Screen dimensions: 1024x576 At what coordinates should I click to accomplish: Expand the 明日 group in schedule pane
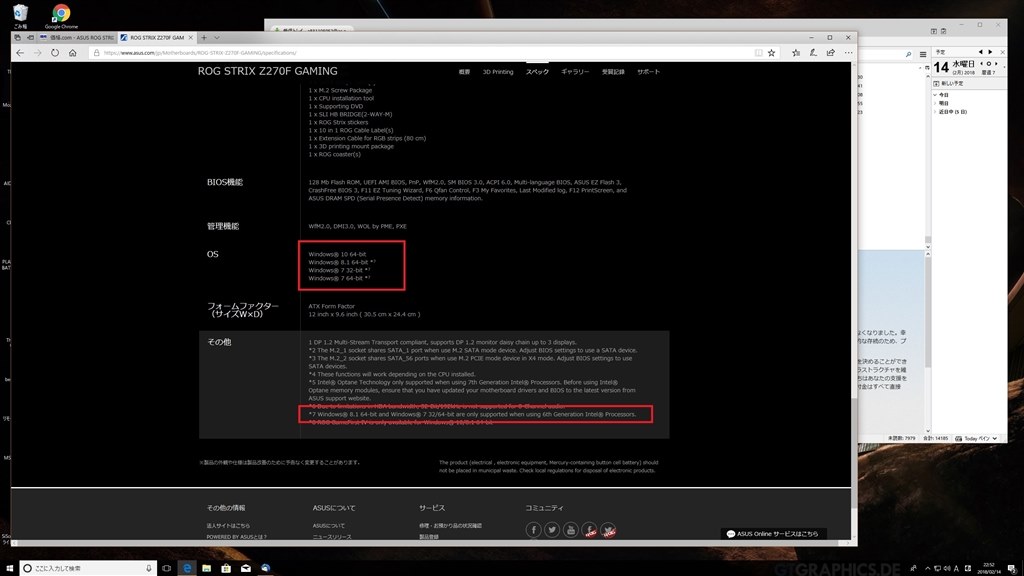935,103
